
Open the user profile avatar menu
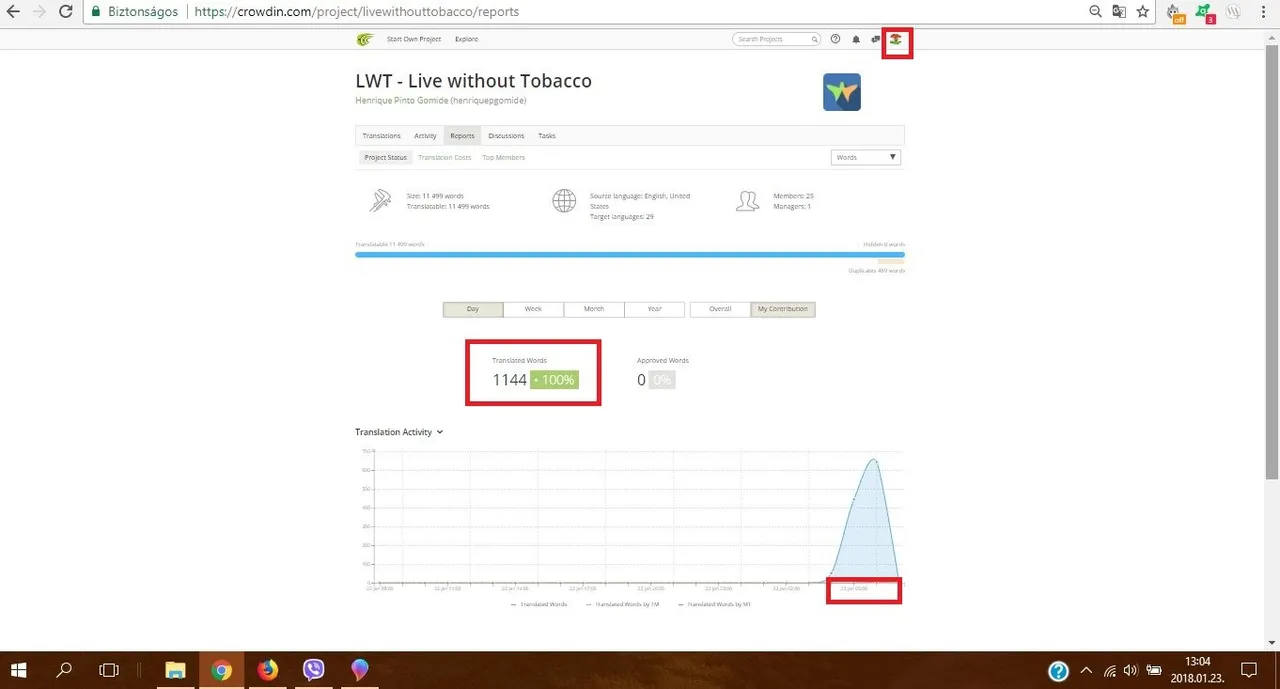(x=897, y=39)
